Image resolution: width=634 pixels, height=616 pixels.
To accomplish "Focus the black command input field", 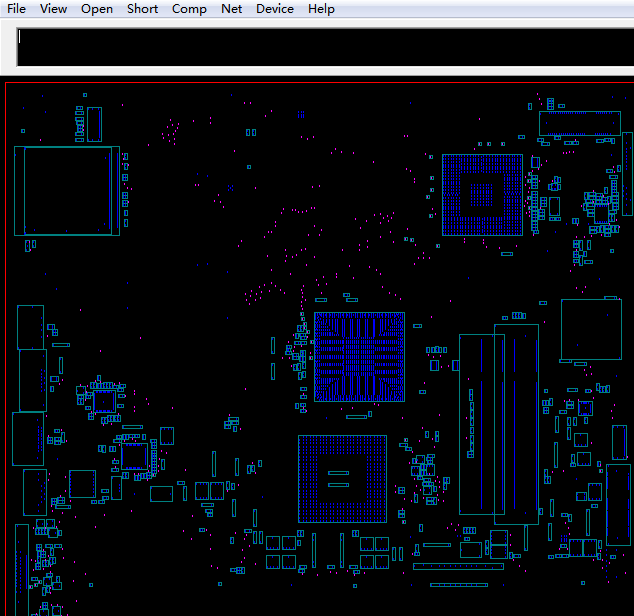I will coord(325,47).
